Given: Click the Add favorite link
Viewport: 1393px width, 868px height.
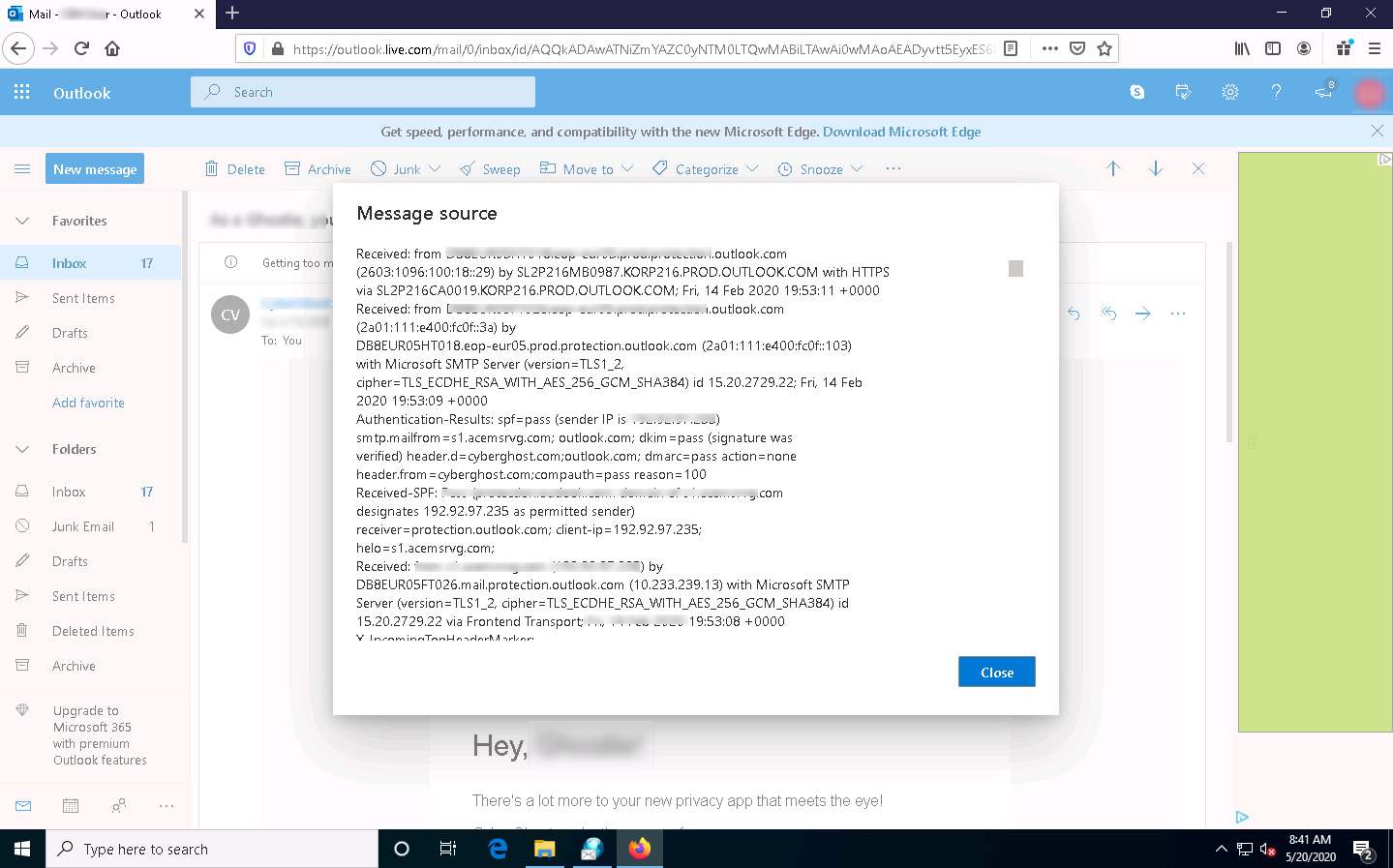Looking at the screenshot, I should (x=88, y=404).
